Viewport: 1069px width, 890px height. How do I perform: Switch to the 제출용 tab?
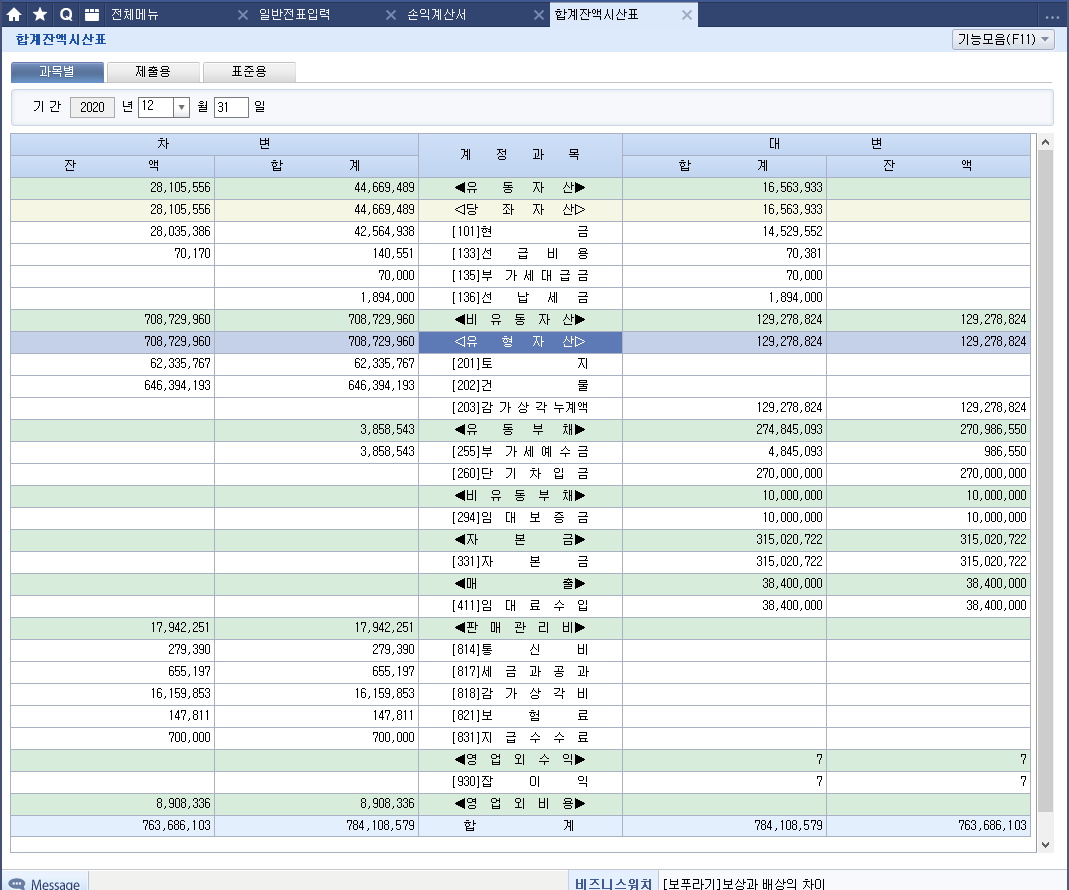(x=153, y=72)
